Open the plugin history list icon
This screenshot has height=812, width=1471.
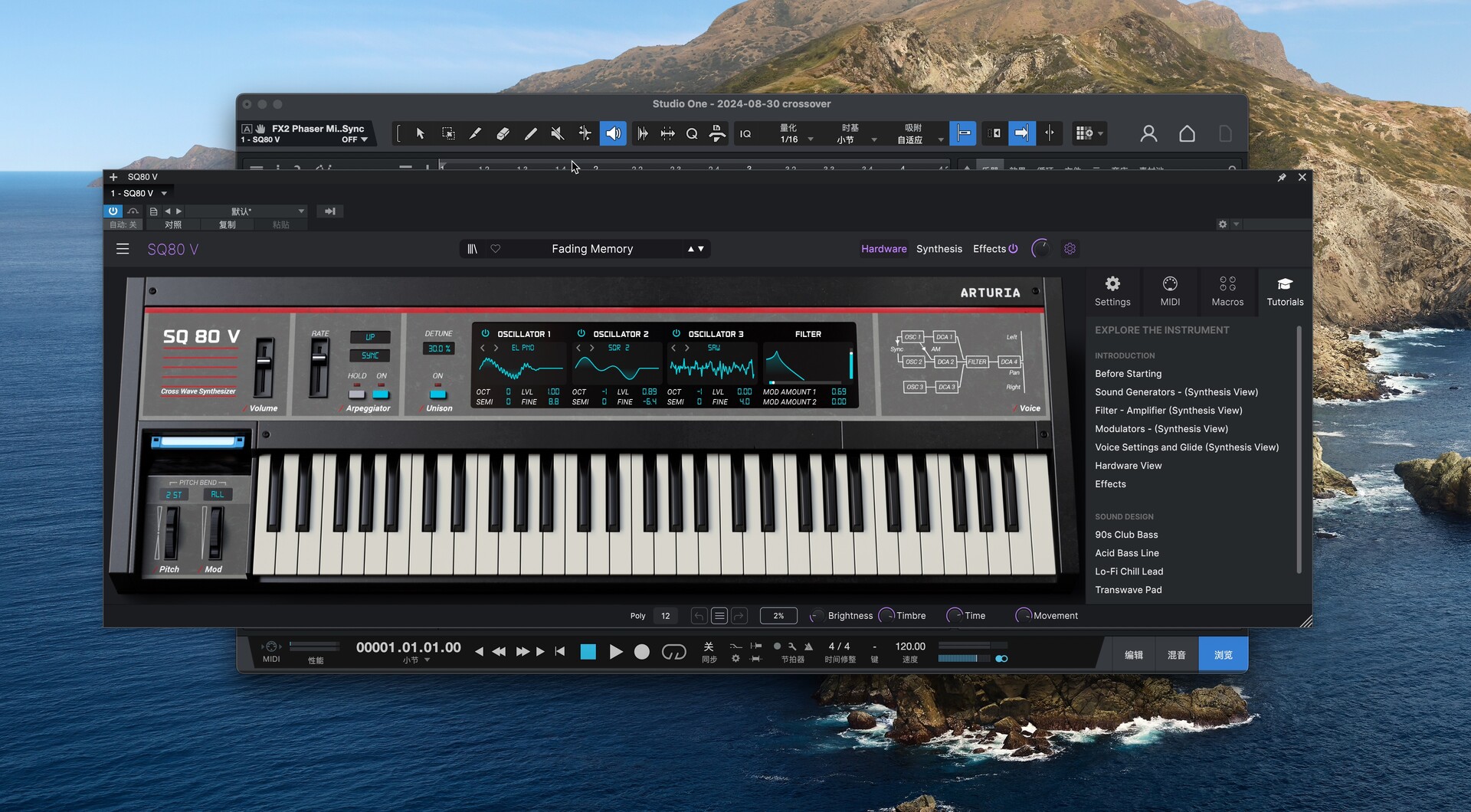point(719,616)
